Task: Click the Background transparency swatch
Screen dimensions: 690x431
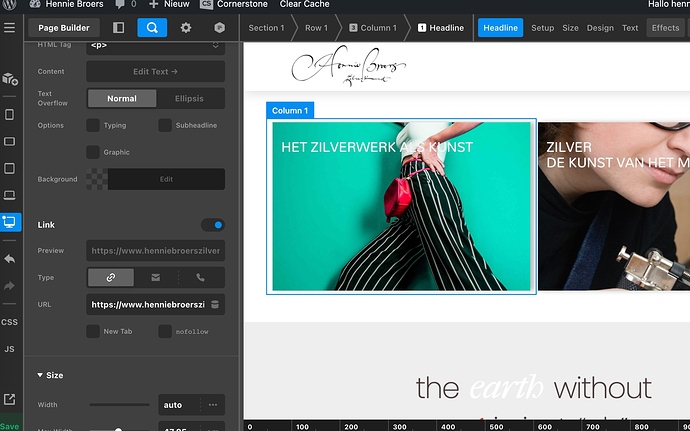Action: 97,179
